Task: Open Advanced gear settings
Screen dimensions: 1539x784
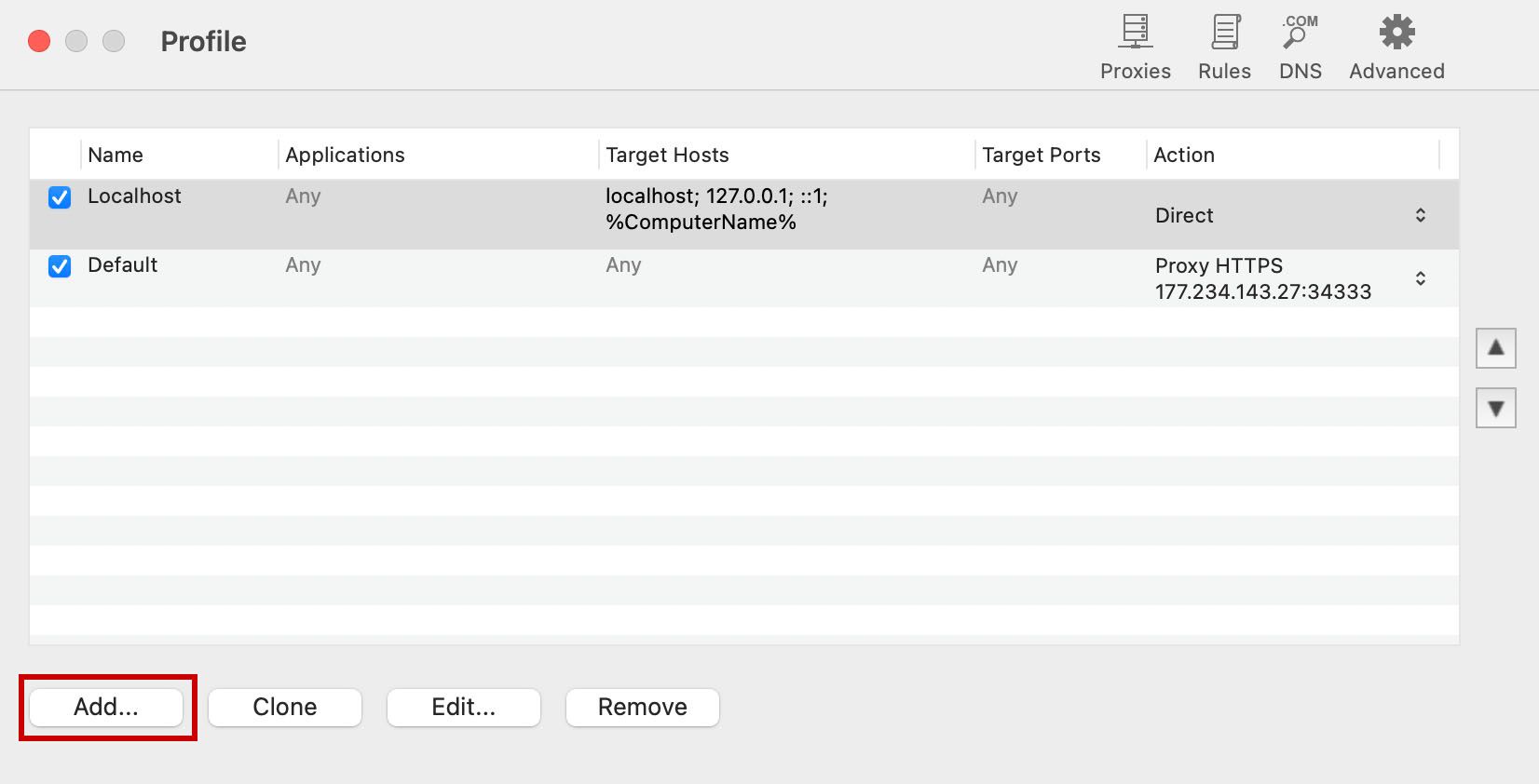Action: click(1396, 34)
